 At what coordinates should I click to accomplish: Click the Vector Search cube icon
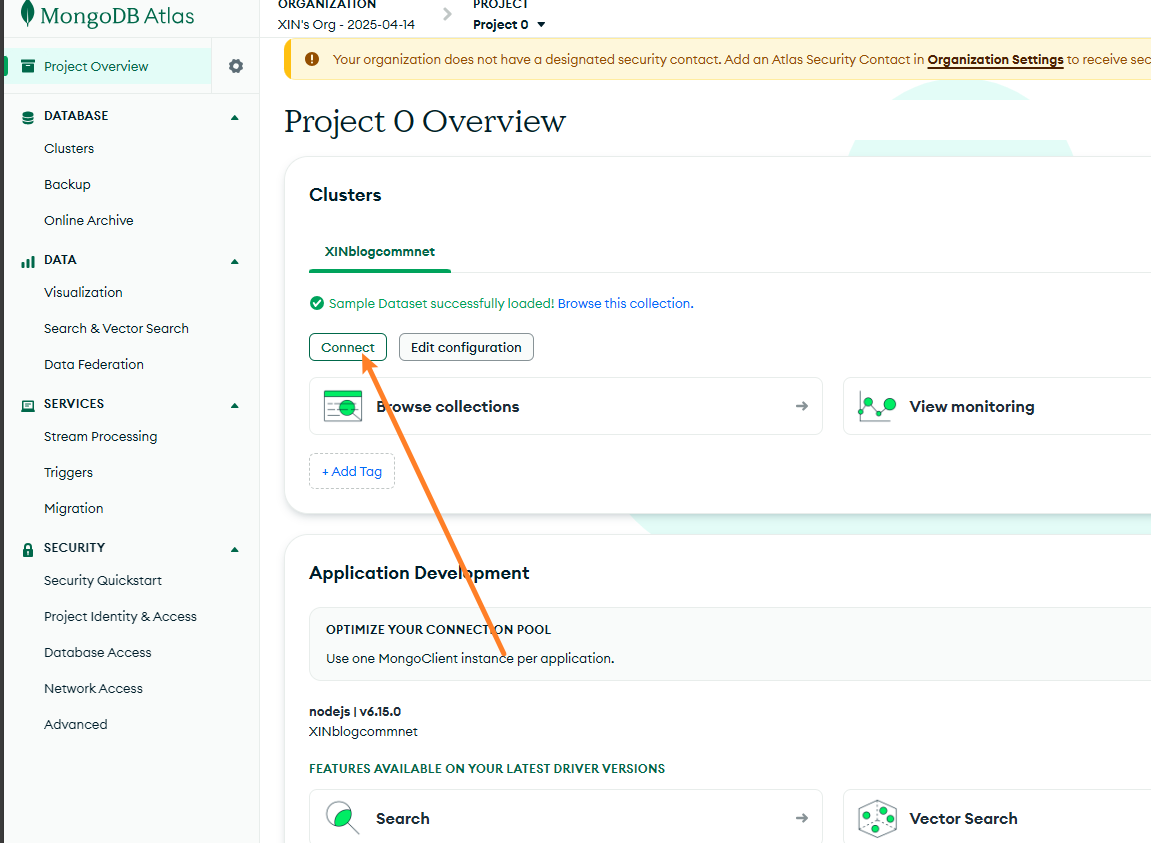877,818
